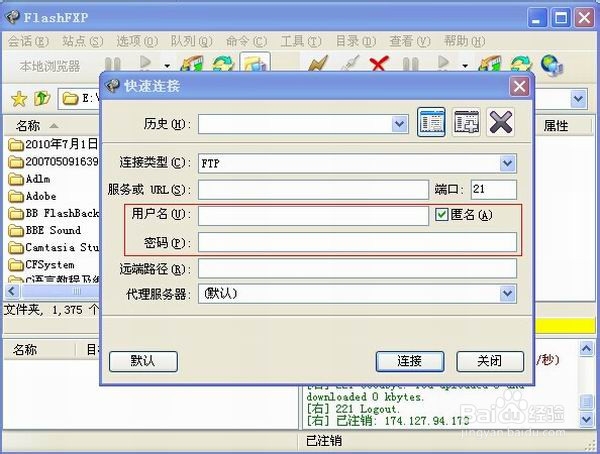The height and width of the screenshot is (454, 600).
Task: Open the 命令(C) menu
Action: pos(246,41)
